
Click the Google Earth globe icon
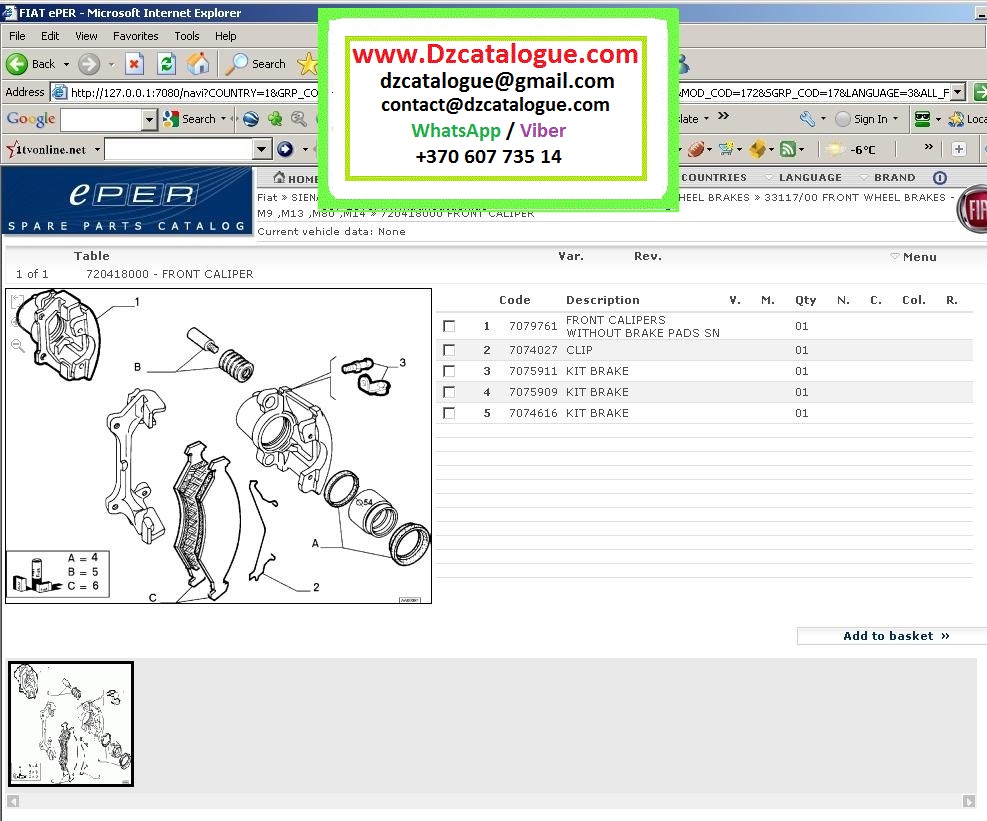point(251,118)
